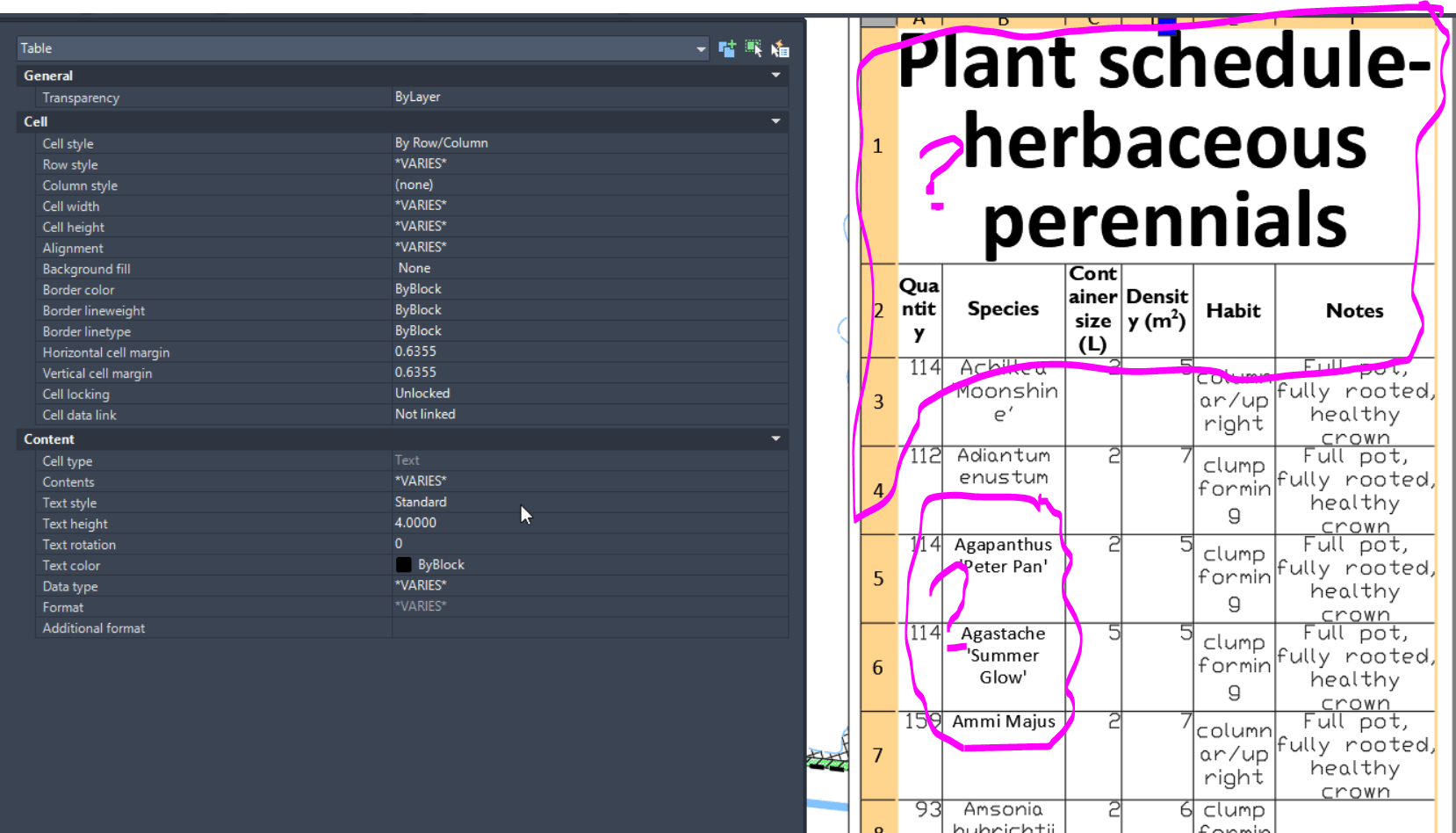Image resolution: width=1456 pixels, height=833 pixels.
Task: Open the Table object type dropdown
Action: pos(700,48)
